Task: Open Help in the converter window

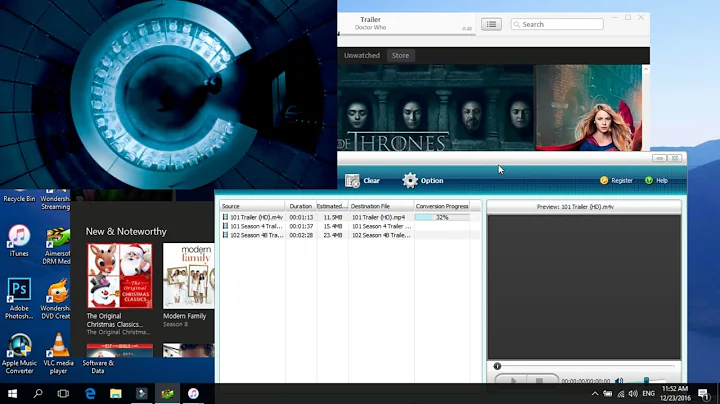Action: [x=656, y=180]
